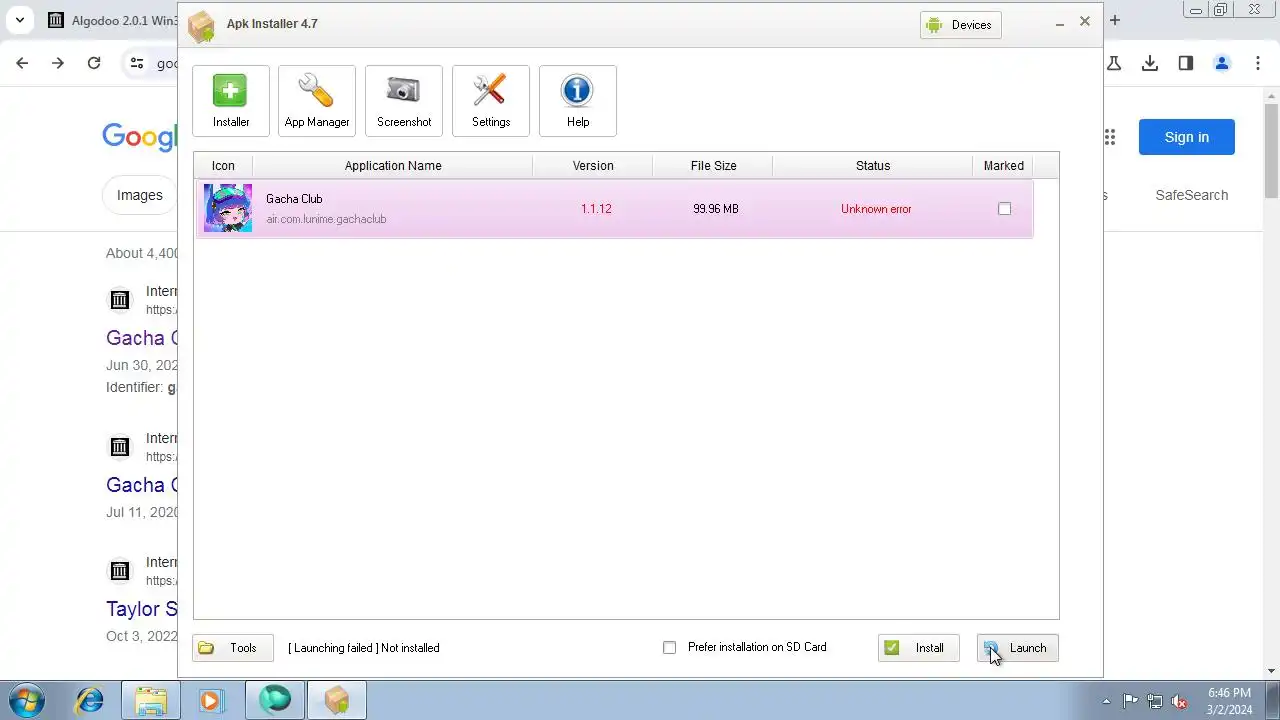Click the Action Center flag tray icon
Viewport: 1280px width, 720px height.
[x=1130, y=701]
